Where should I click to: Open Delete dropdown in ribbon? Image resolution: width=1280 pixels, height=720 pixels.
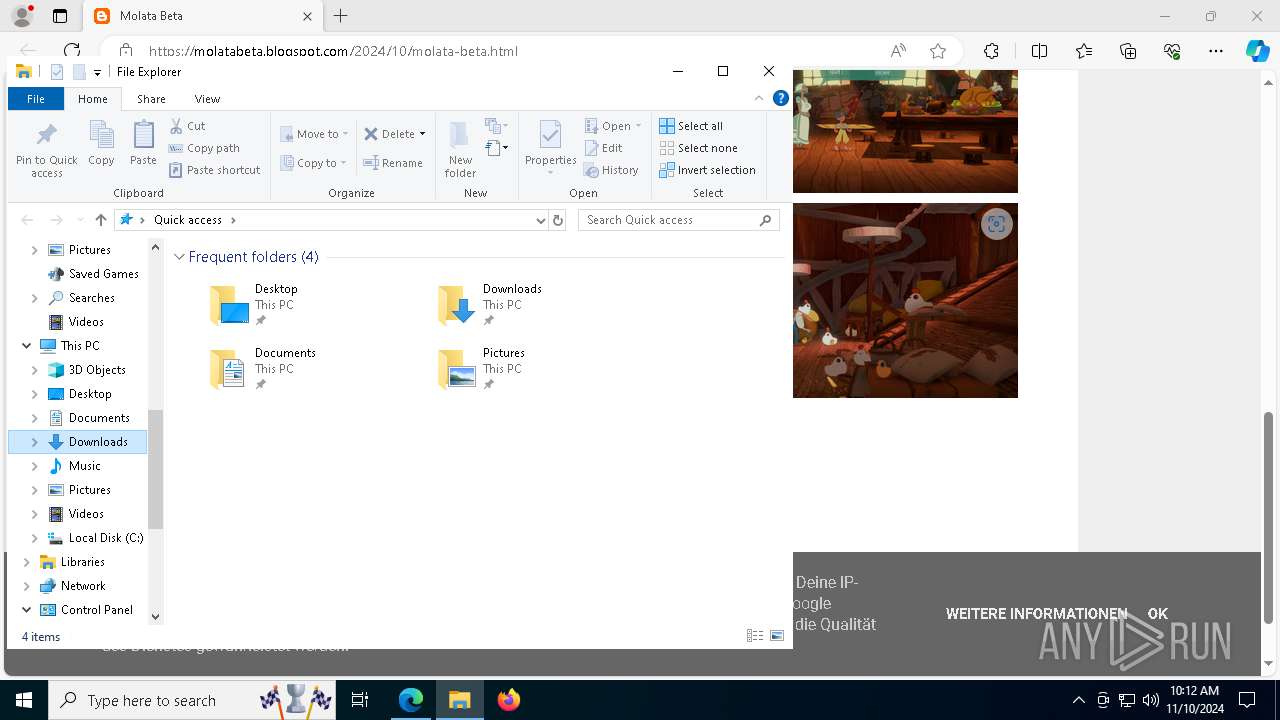pos(422,134)
